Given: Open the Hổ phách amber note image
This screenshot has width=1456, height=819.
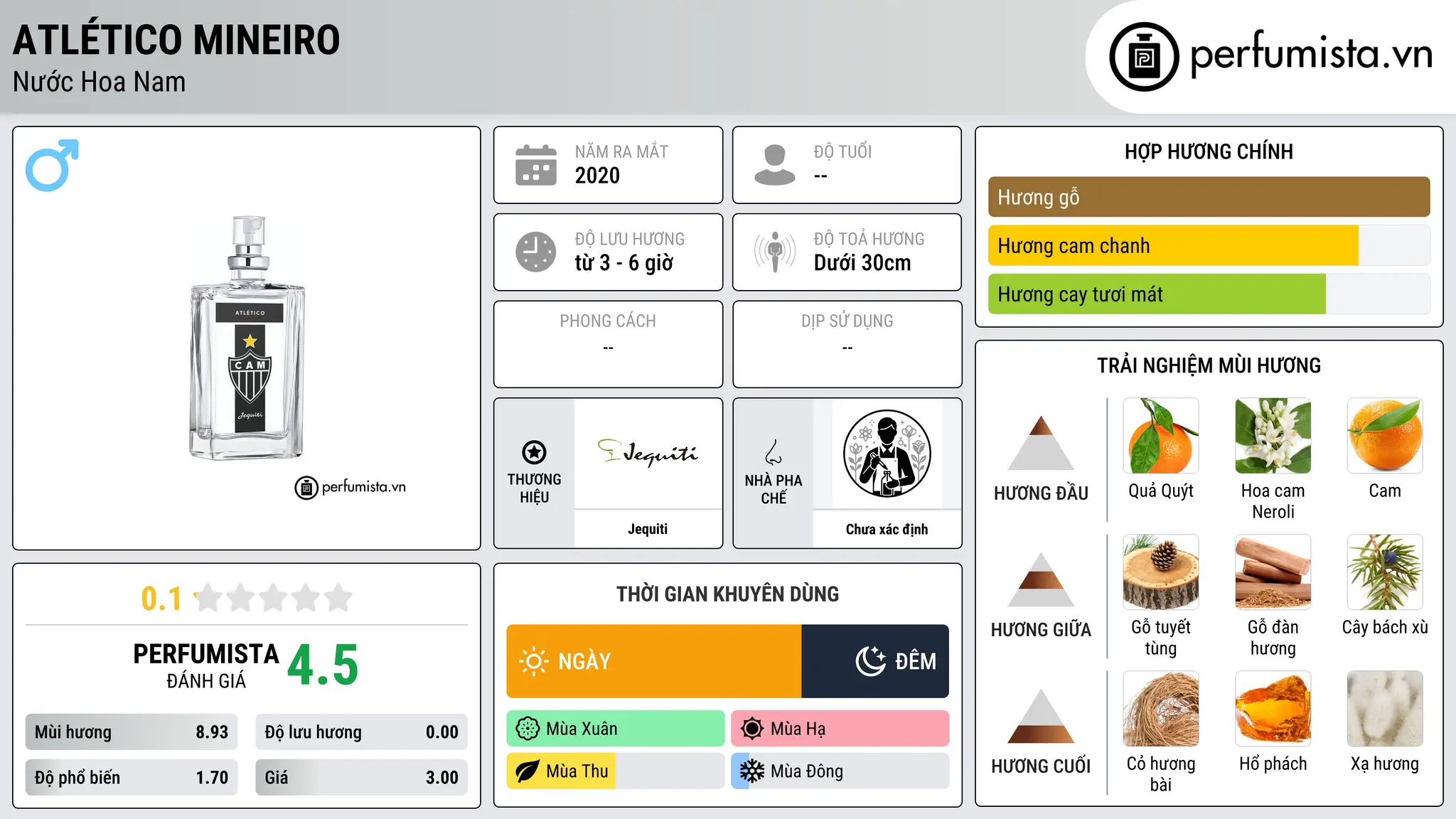Looking at the screenshot, I should [x=1273, y=709].
